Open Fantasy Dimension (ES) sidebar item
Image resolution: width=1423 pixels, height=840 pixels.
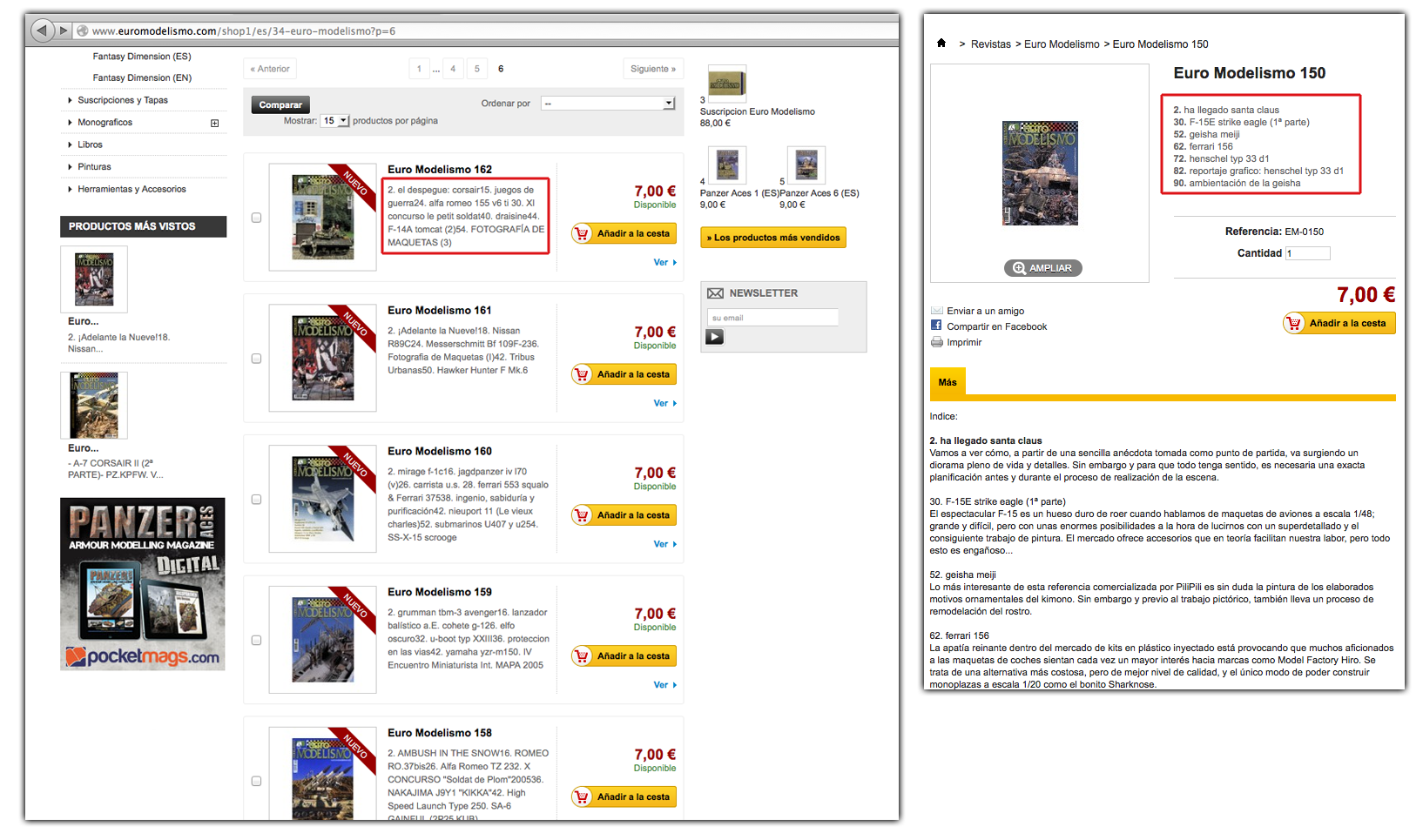click(x=142, y=57)
